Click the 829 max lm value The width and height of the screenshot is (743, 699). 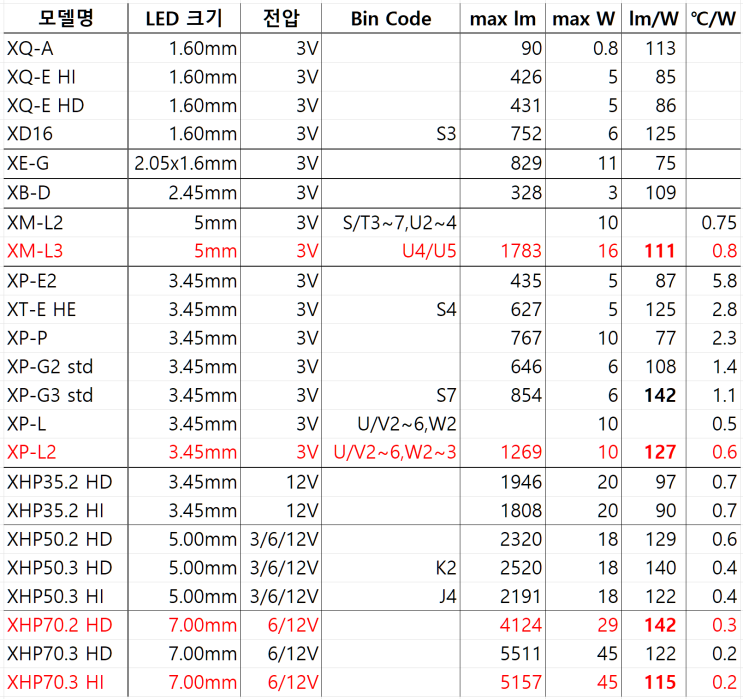coord(526,163)
